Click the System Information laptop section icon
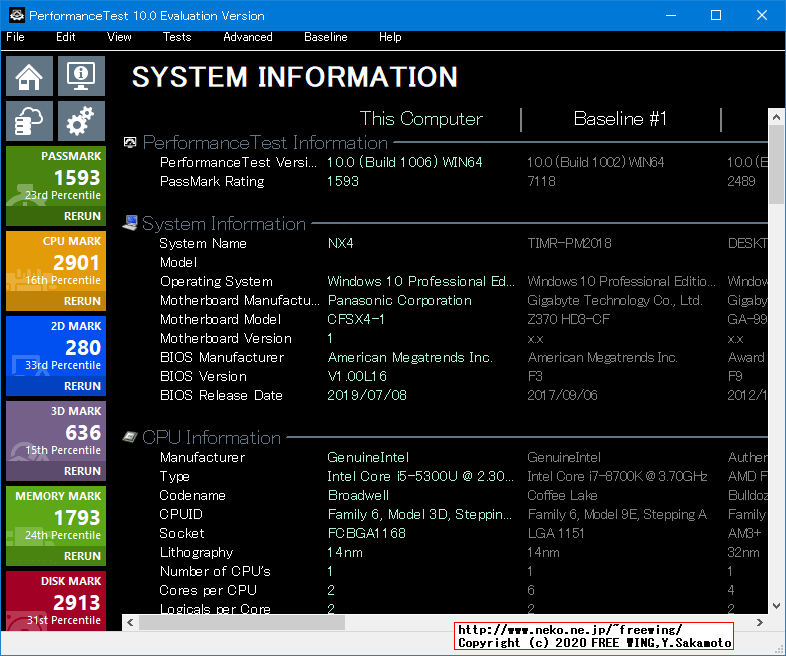Viewport: 786px width, 656px height. (x=130, y=223)
